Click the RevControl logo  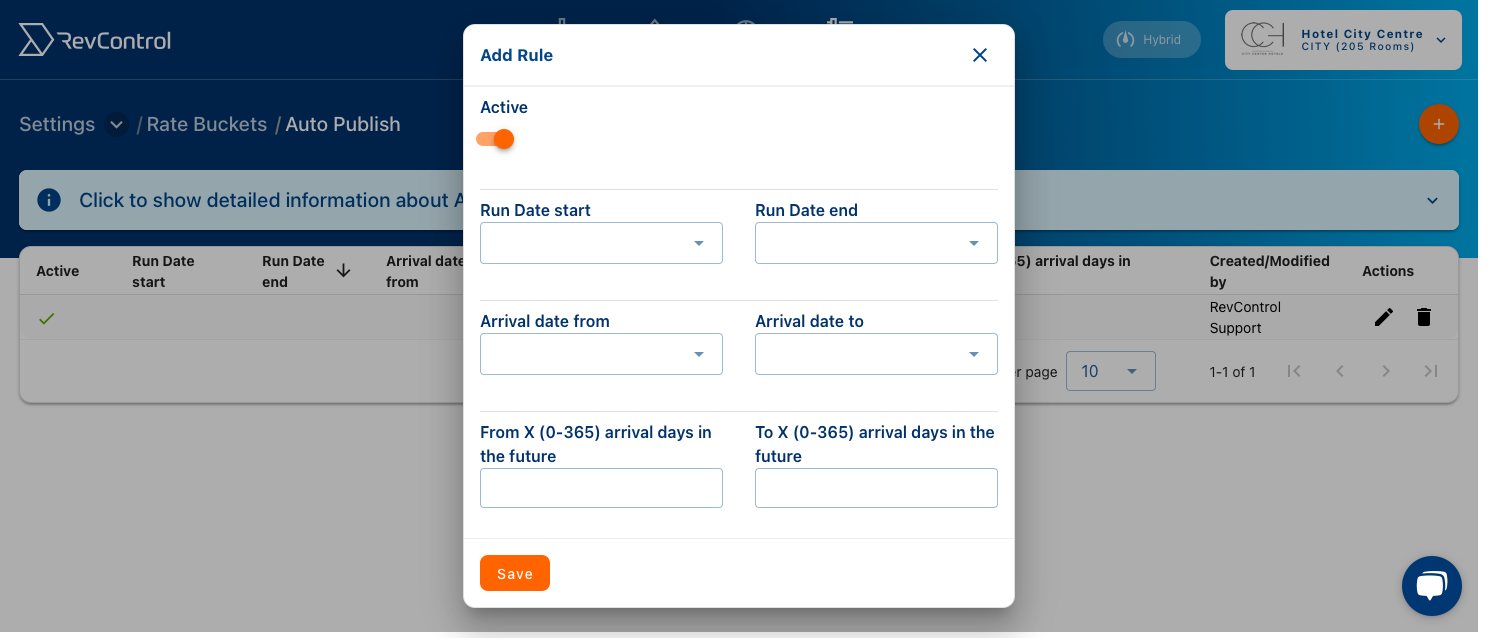pyautogui.click(x=95, y=40)
